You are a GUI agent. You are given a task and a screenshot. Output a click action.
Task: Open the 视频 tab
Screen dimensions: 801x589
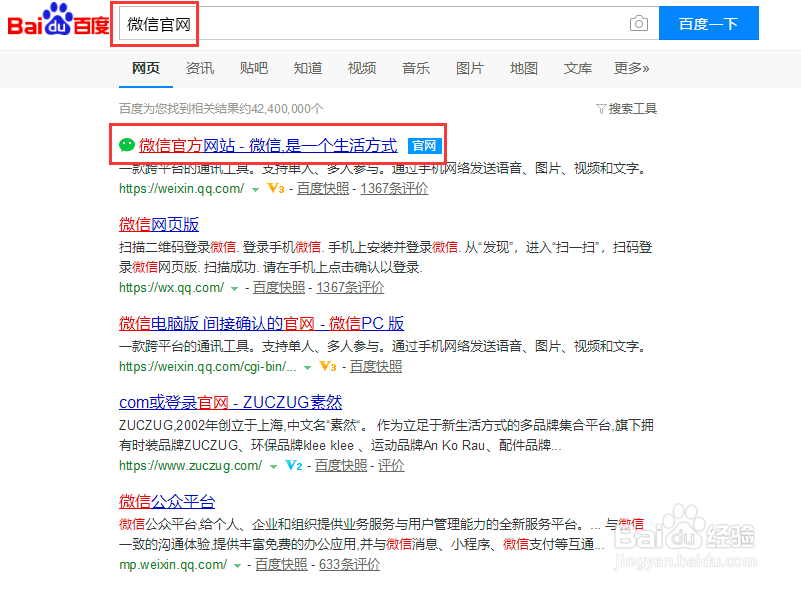(362, 68)
